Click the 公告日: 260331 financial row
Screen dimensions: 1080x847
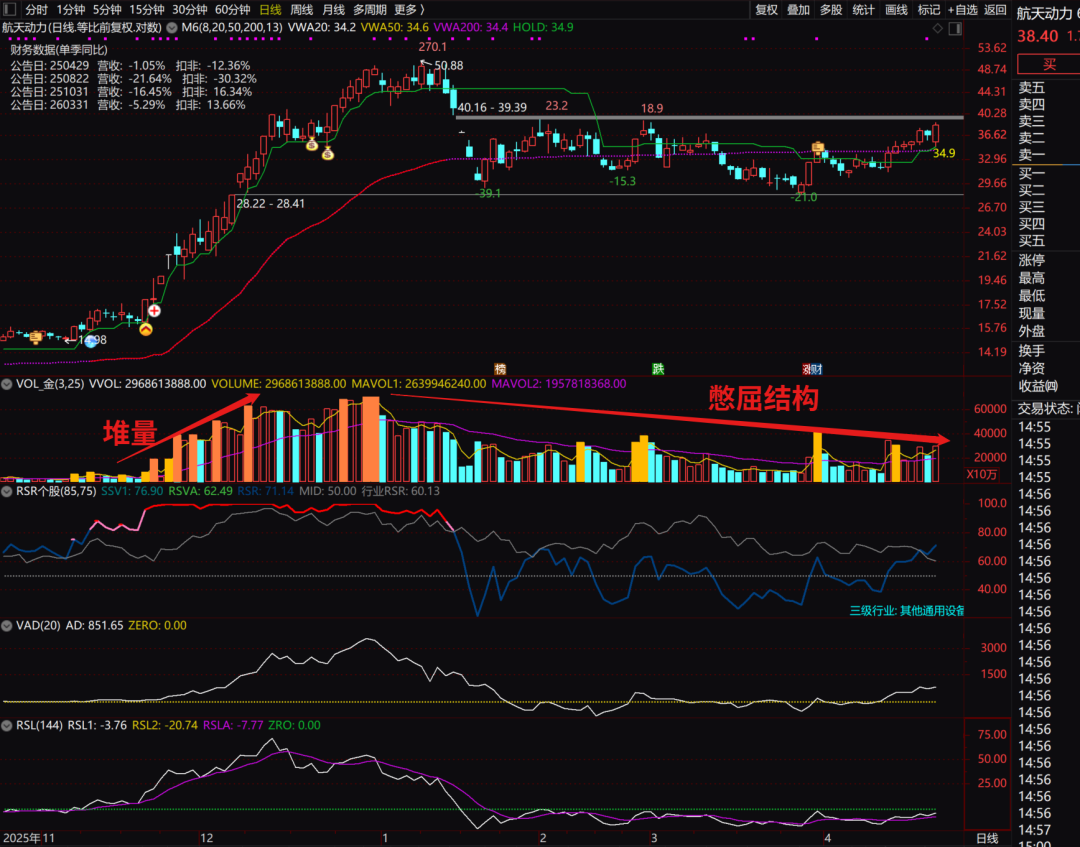coord(127,105)
